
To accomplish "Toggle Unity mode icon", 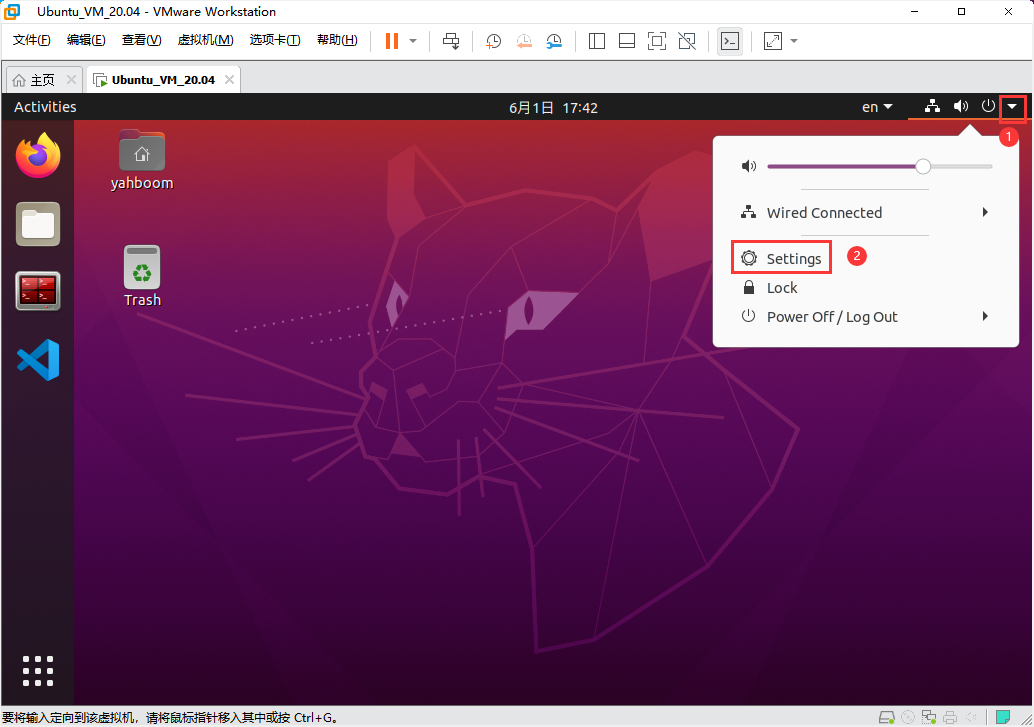I will click(687, 41).
